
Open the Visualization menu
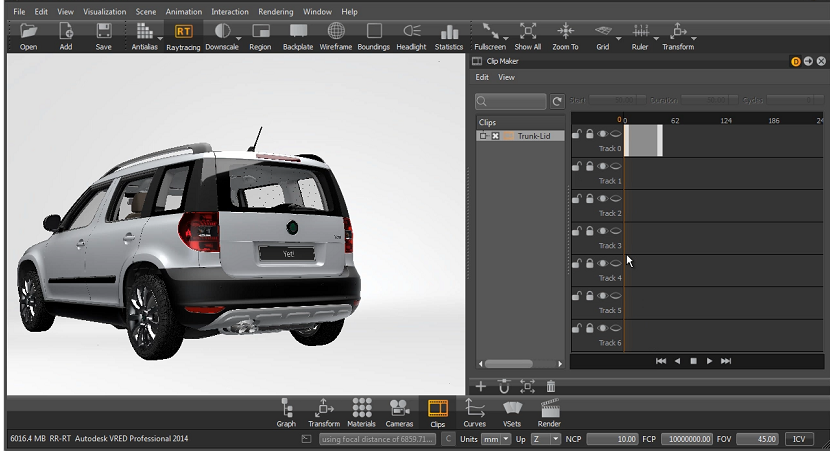pos(104,11)
